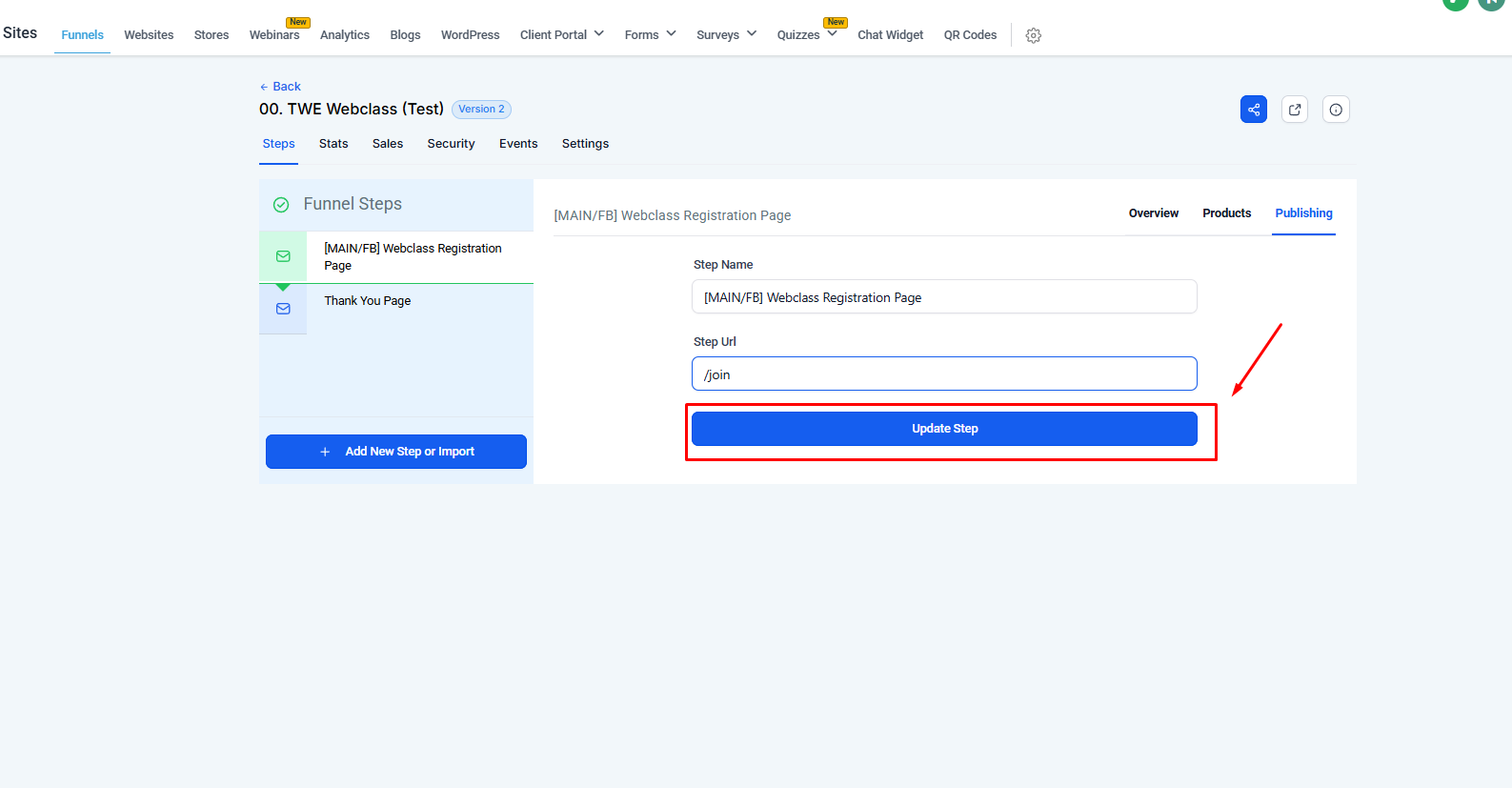Click into the Step Name field
Screen dimensions: 1512x788
[x=943, y=297]
